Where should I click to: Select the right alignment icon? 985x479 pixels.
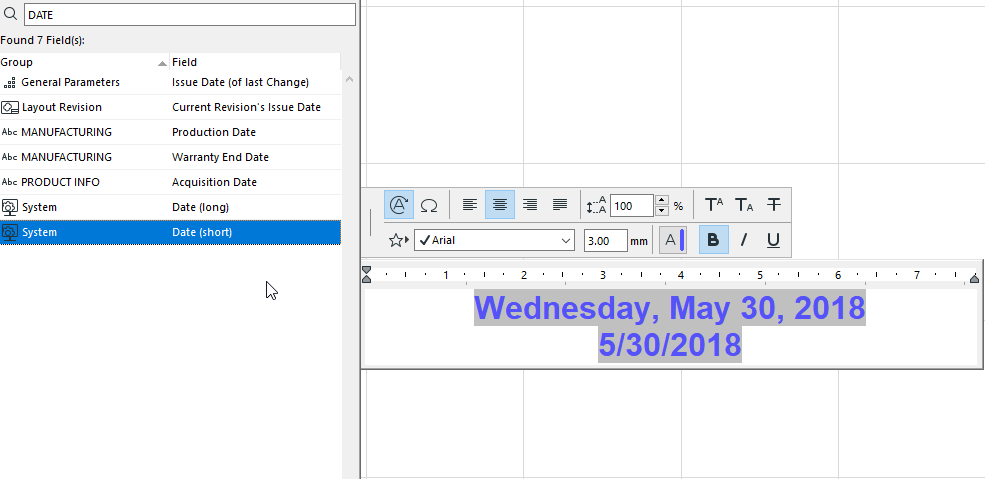[x=530, y=205]
